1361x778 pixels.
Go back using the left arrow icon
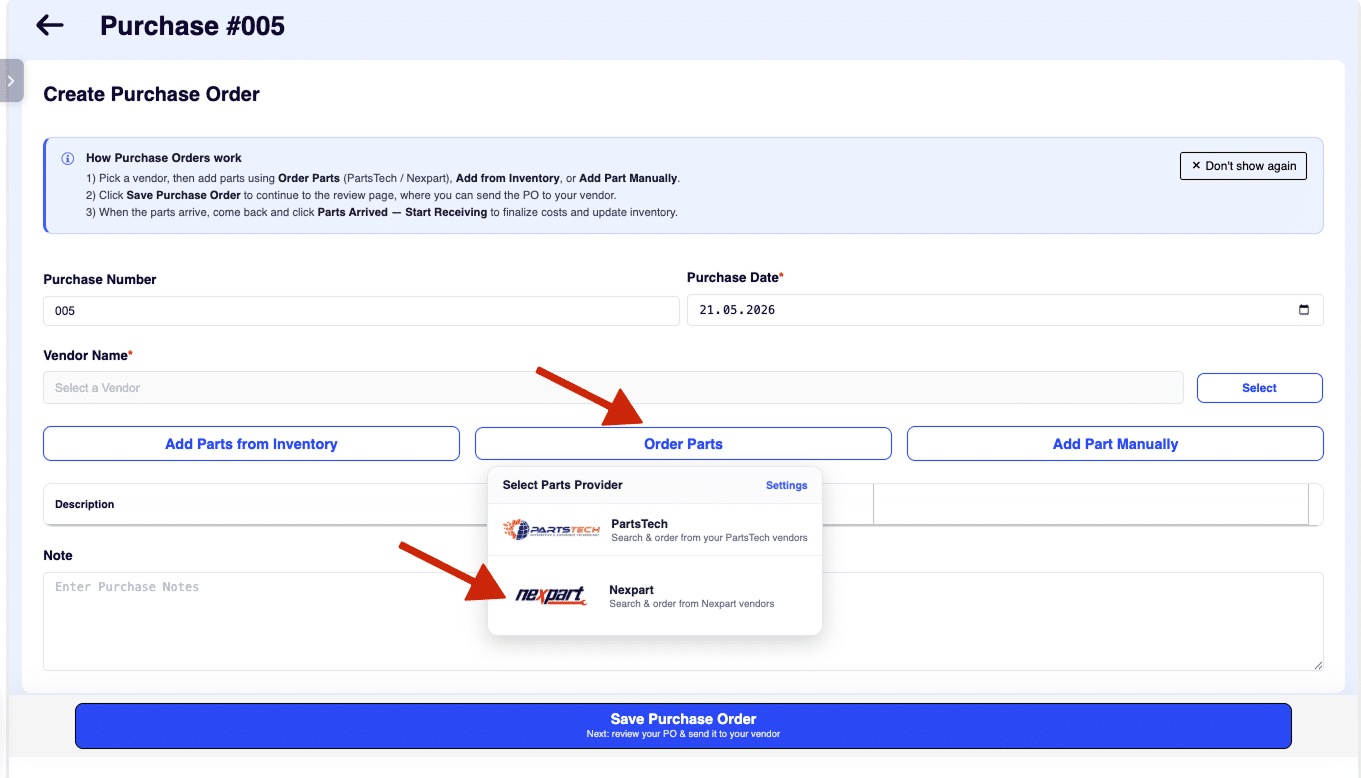click(50, 26)
